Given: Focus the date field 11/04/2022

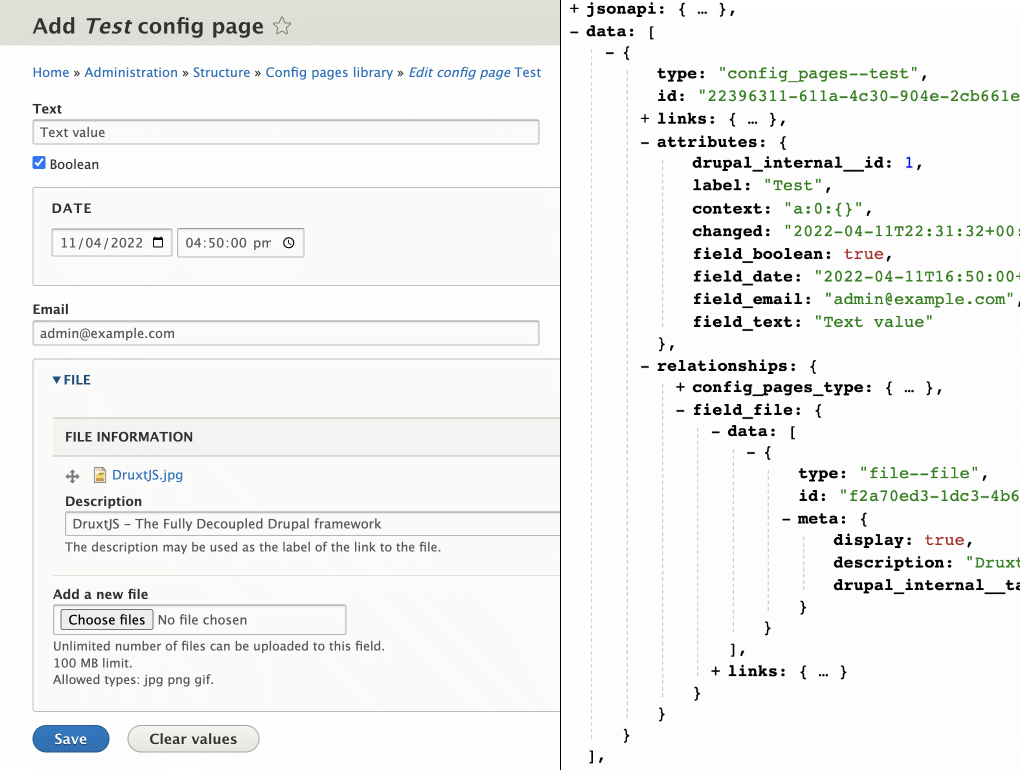Looking at the screenshot, I should (x=112, y=243).
